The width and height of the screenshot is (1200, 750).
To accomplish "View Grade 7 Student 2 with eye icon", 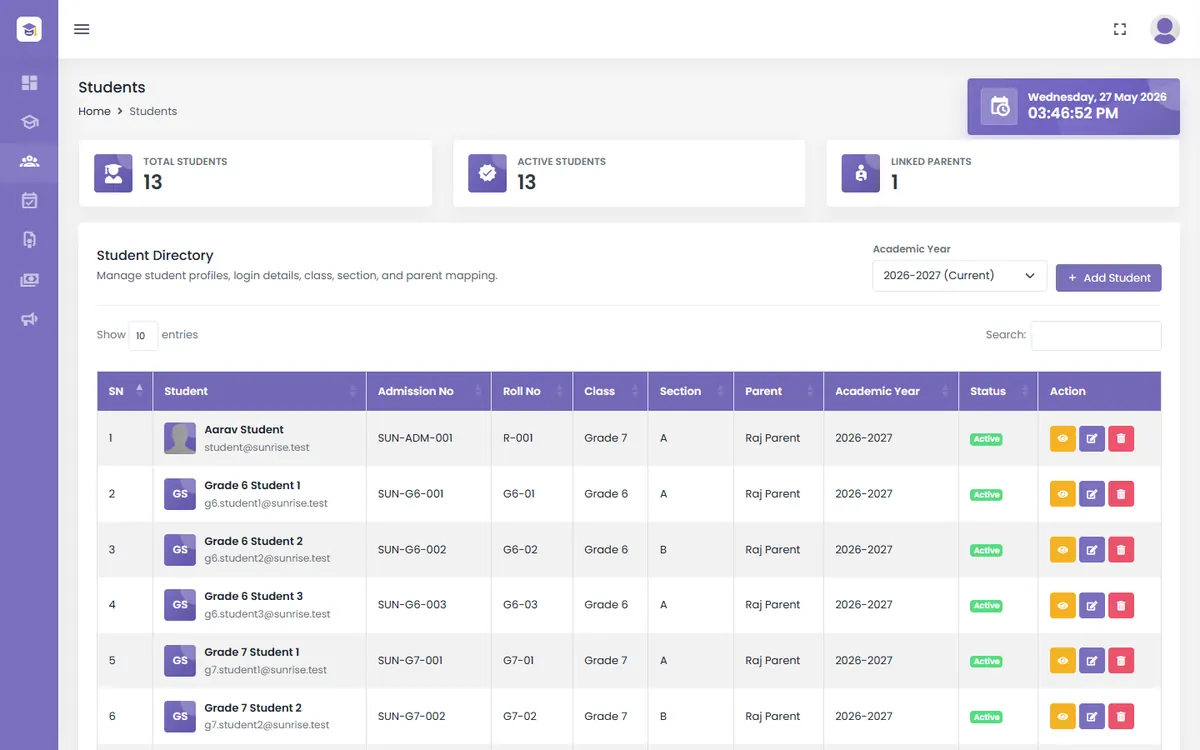I will pos(1063,716).
